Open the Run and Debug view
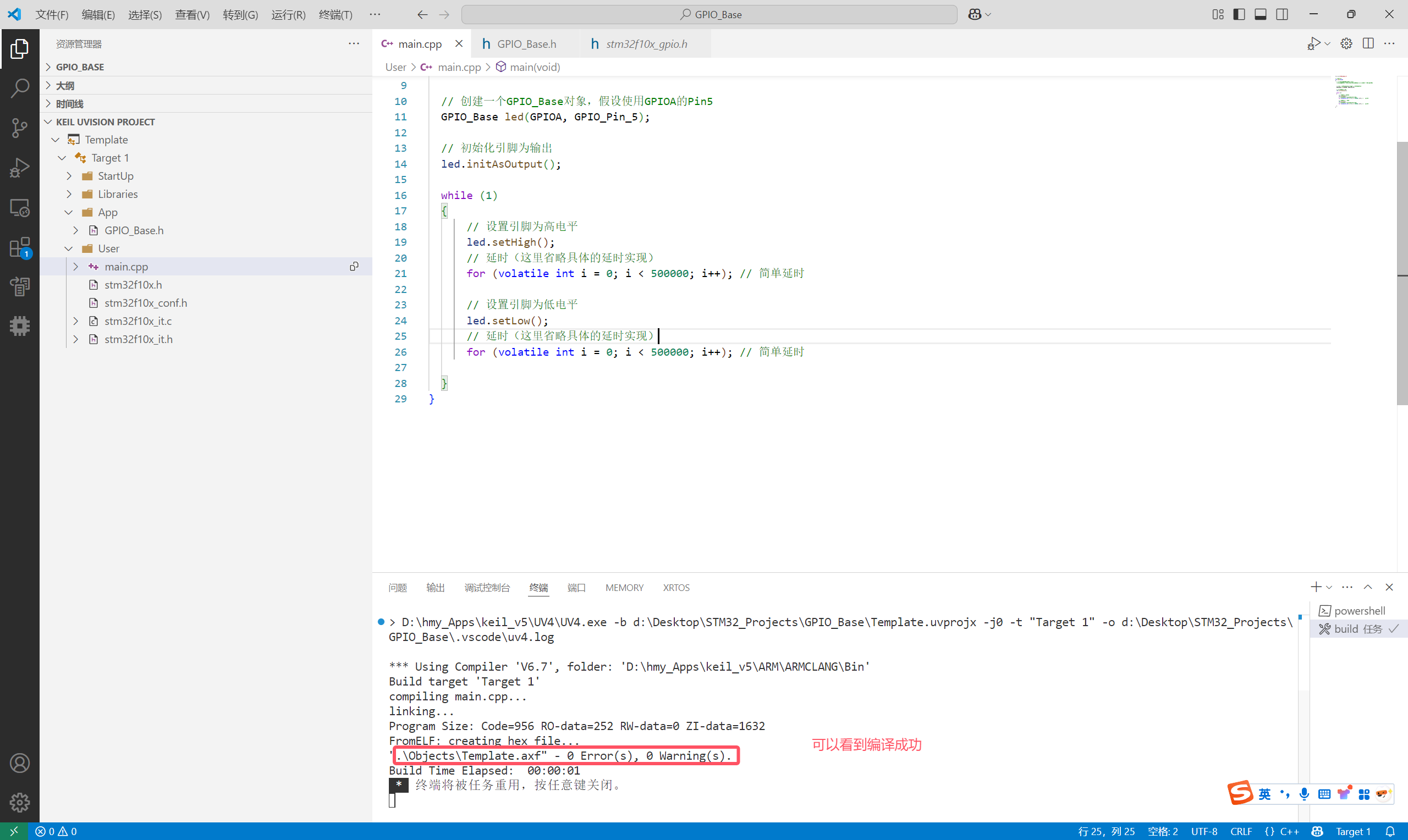Viewport: 1408px width, 840px height. pyautogui.click(x=20, y=168)
